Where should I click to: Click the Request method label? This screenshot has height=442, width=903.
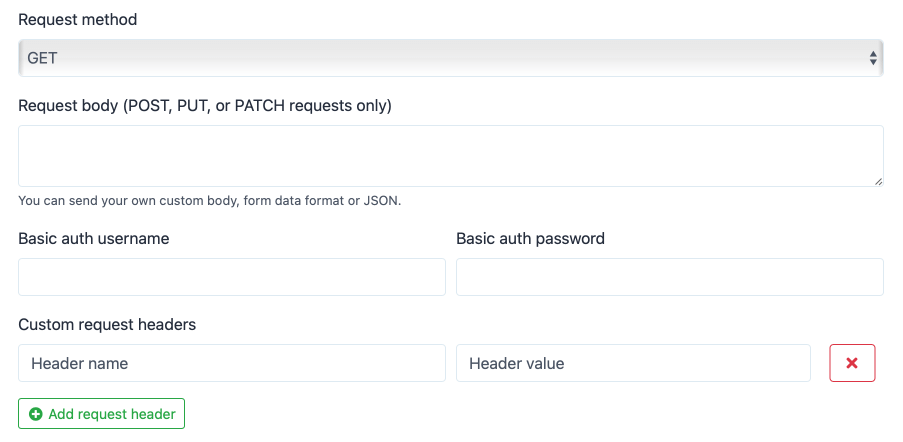point(78,19)
